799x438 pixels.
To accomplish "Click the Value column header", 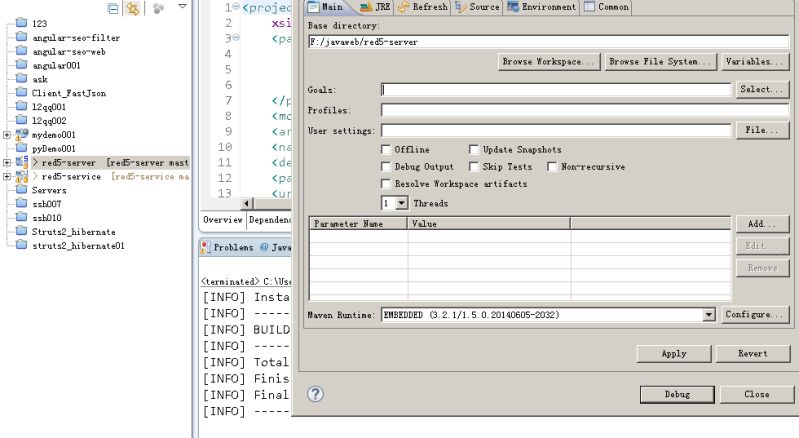I will tap(489, 223).
